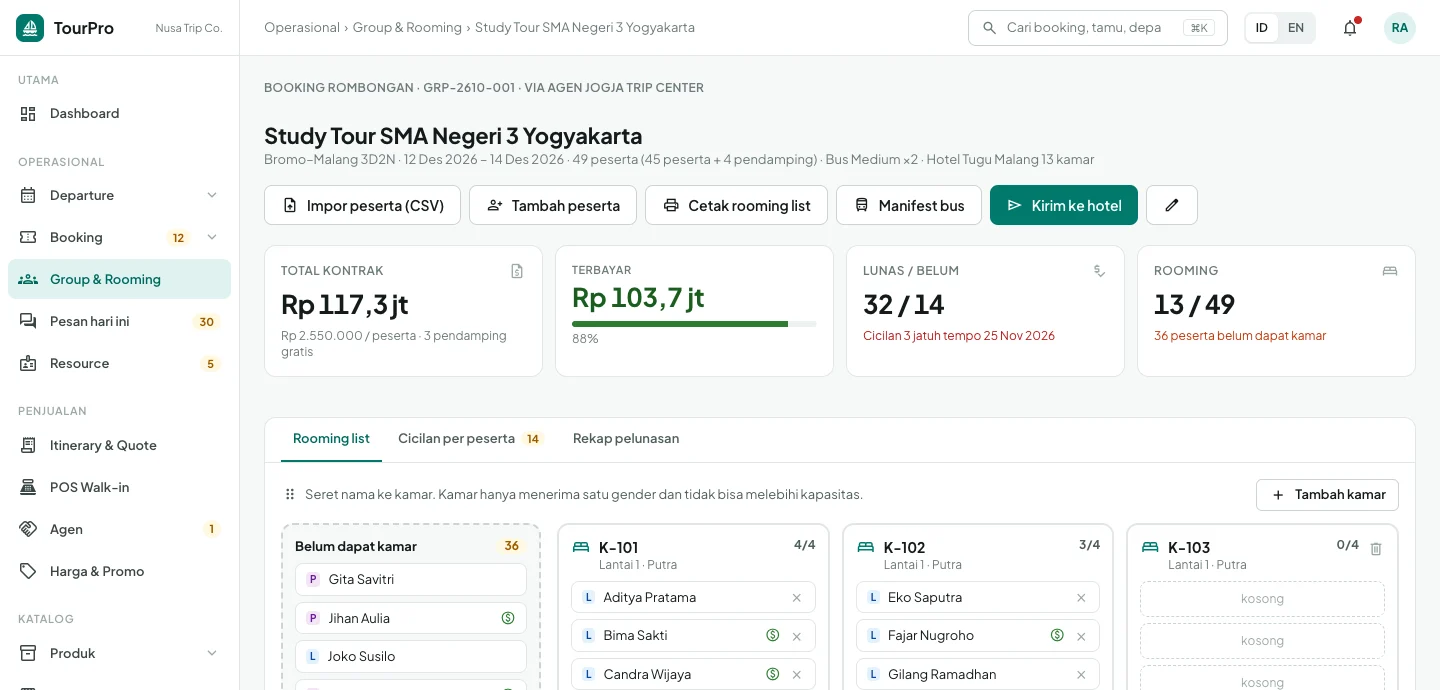Click Manifest bus button
The height and width of the screenshot is (690, 1440).
pos(909,205)
